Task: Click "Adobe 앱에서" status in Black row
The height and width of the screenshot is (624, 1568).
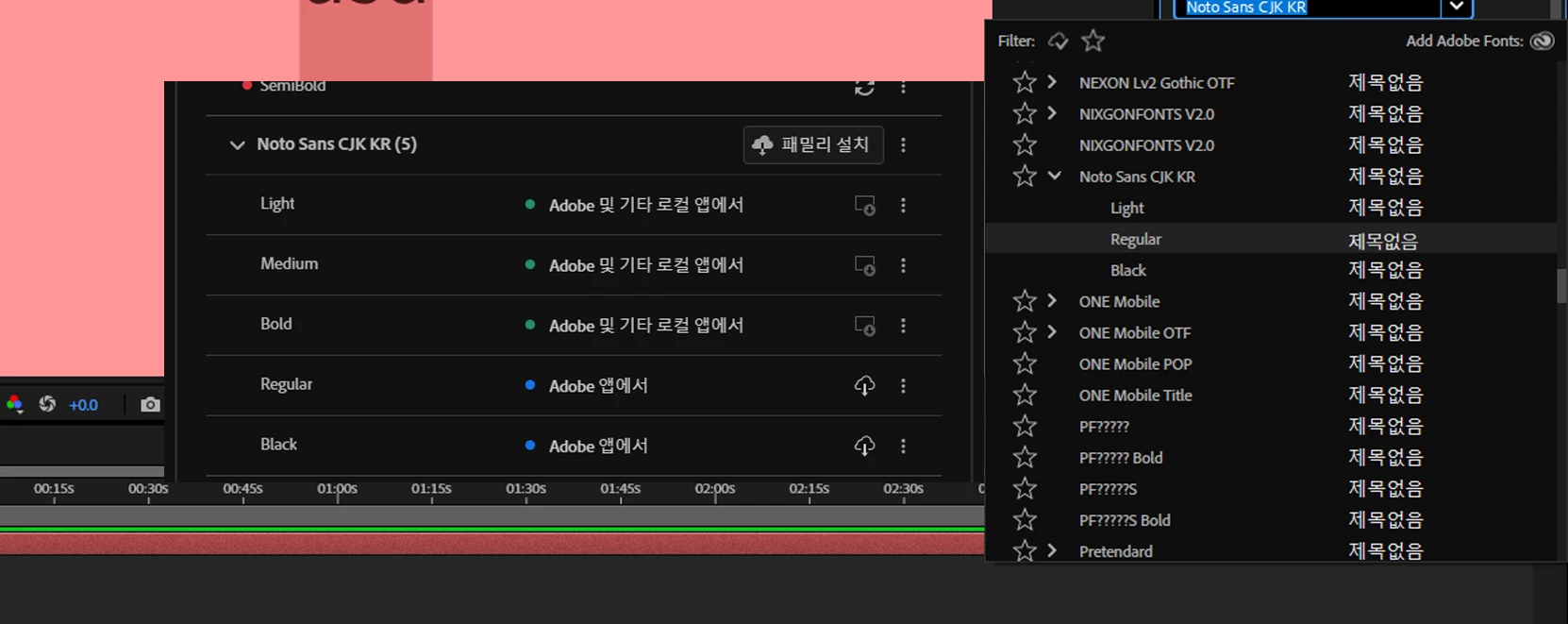Action: coord(598,446)
